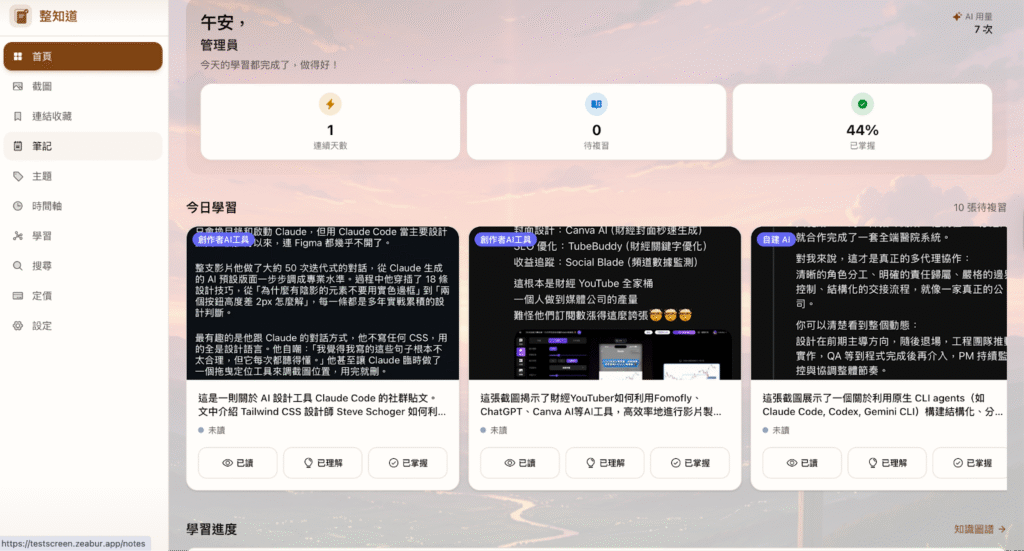Click the 44% 已掌握 stat card
Image resolution: width=1024 pixels, height=551 pixels.
pos(862,121)
